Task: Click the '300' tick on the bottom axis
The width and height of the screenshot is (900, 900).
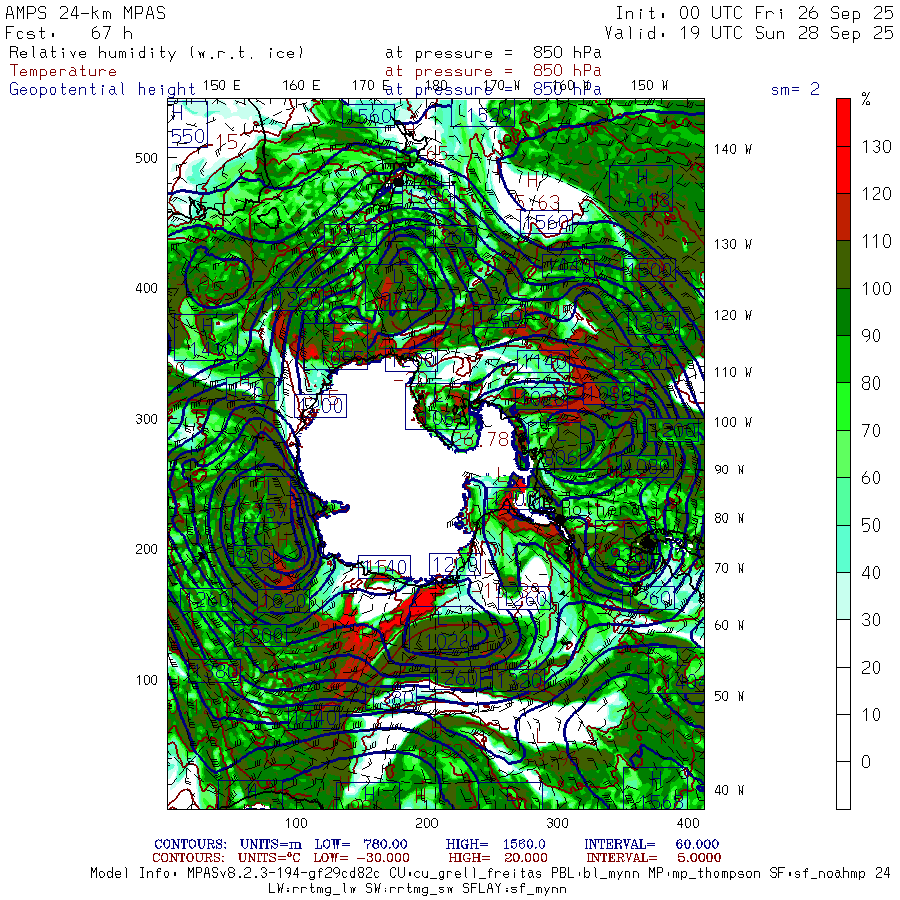Action: click(557, 823)
